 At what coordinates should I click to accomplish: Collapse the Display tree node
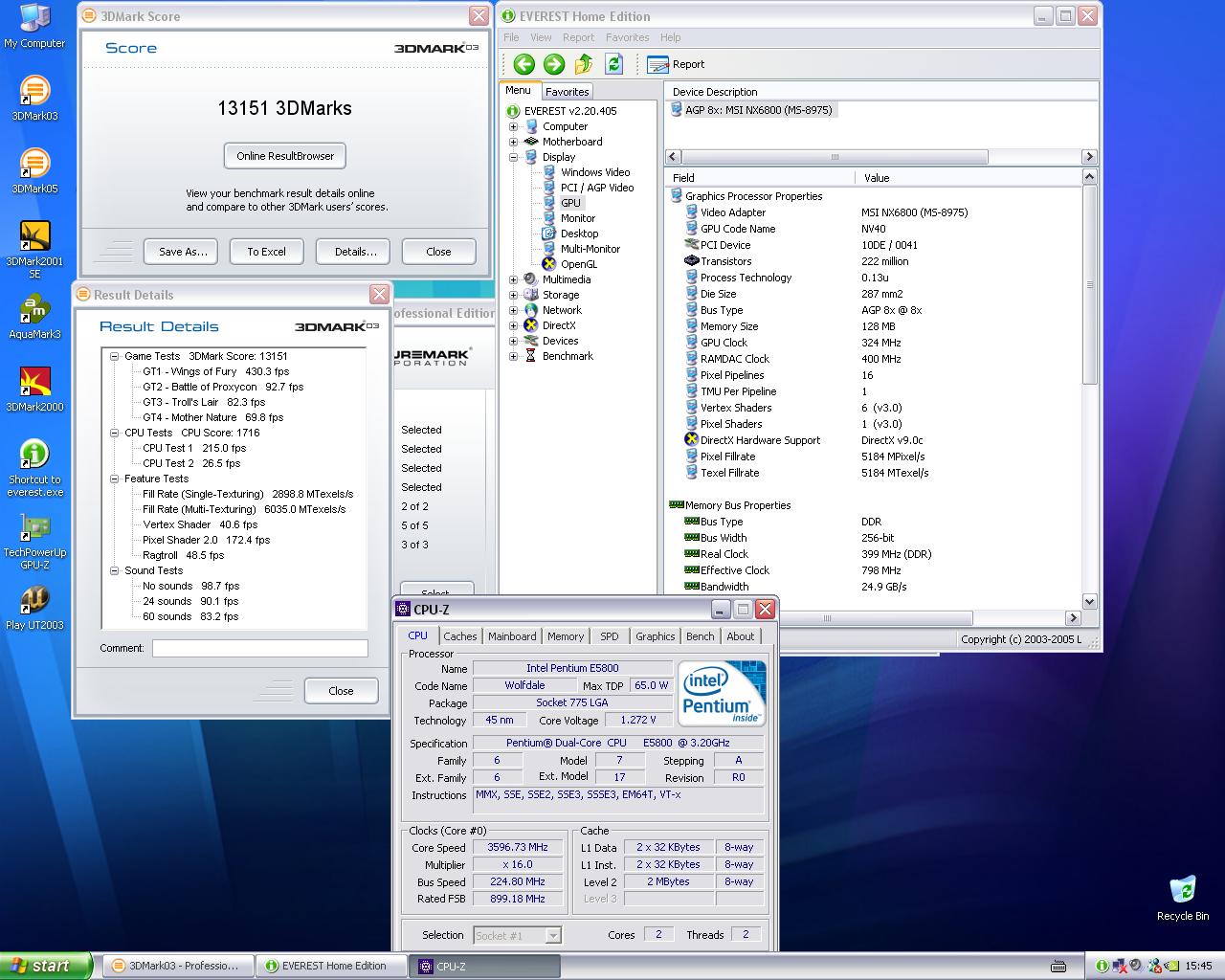[513, 157]
